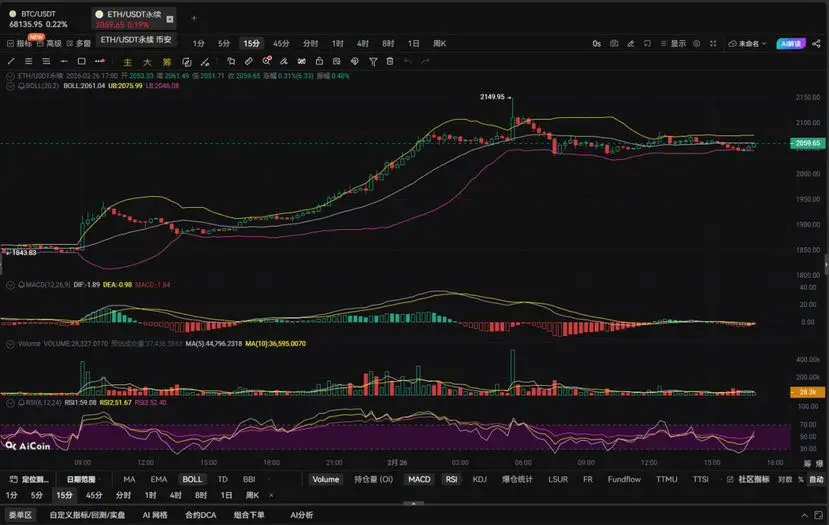Open the AI 网格 bottom tab
The image size is (829, 525).
coord(154,515)
